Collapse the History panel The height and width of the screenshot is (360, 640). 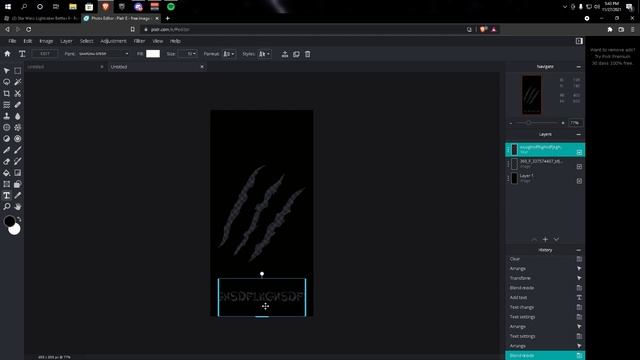pos(578,250)
